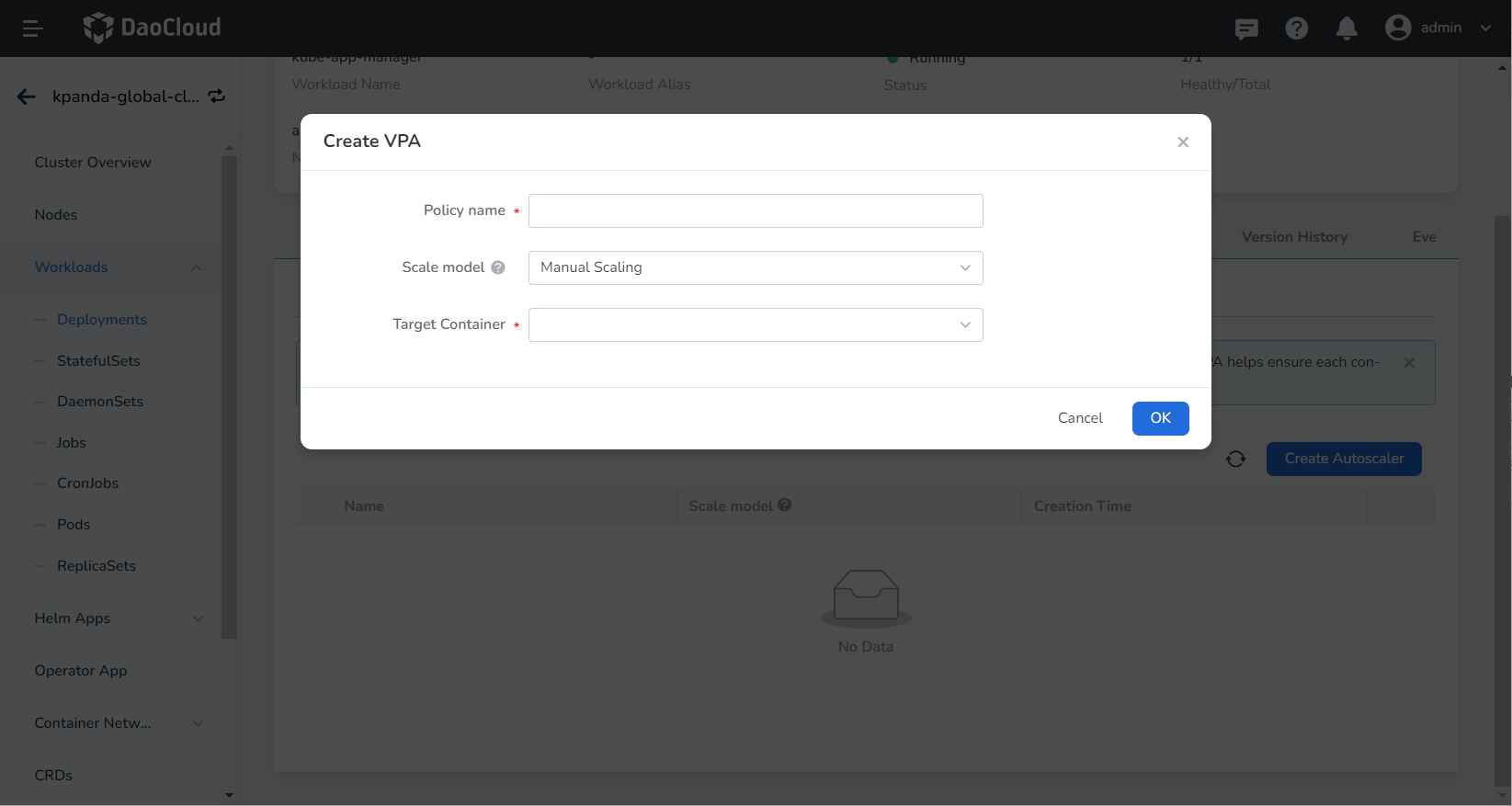Expand the Helm Apps section
Screen dimensions: 1512x806
198,619
